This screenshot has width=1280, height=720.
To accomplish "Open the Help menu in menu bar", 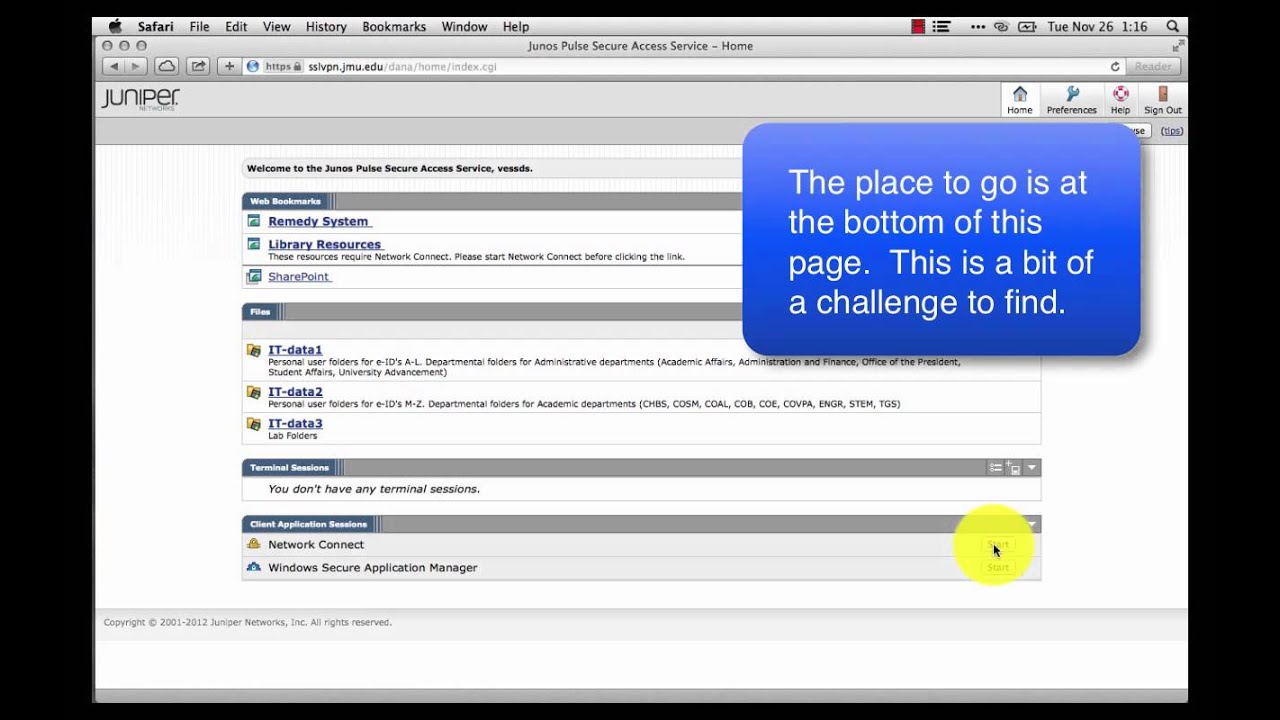I will tap(516, 27).
